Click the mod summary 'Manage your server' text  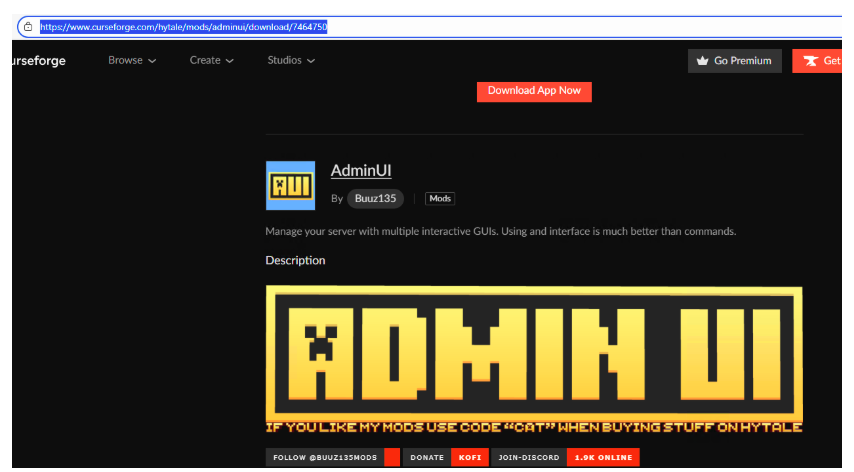(x=501, y=231)
